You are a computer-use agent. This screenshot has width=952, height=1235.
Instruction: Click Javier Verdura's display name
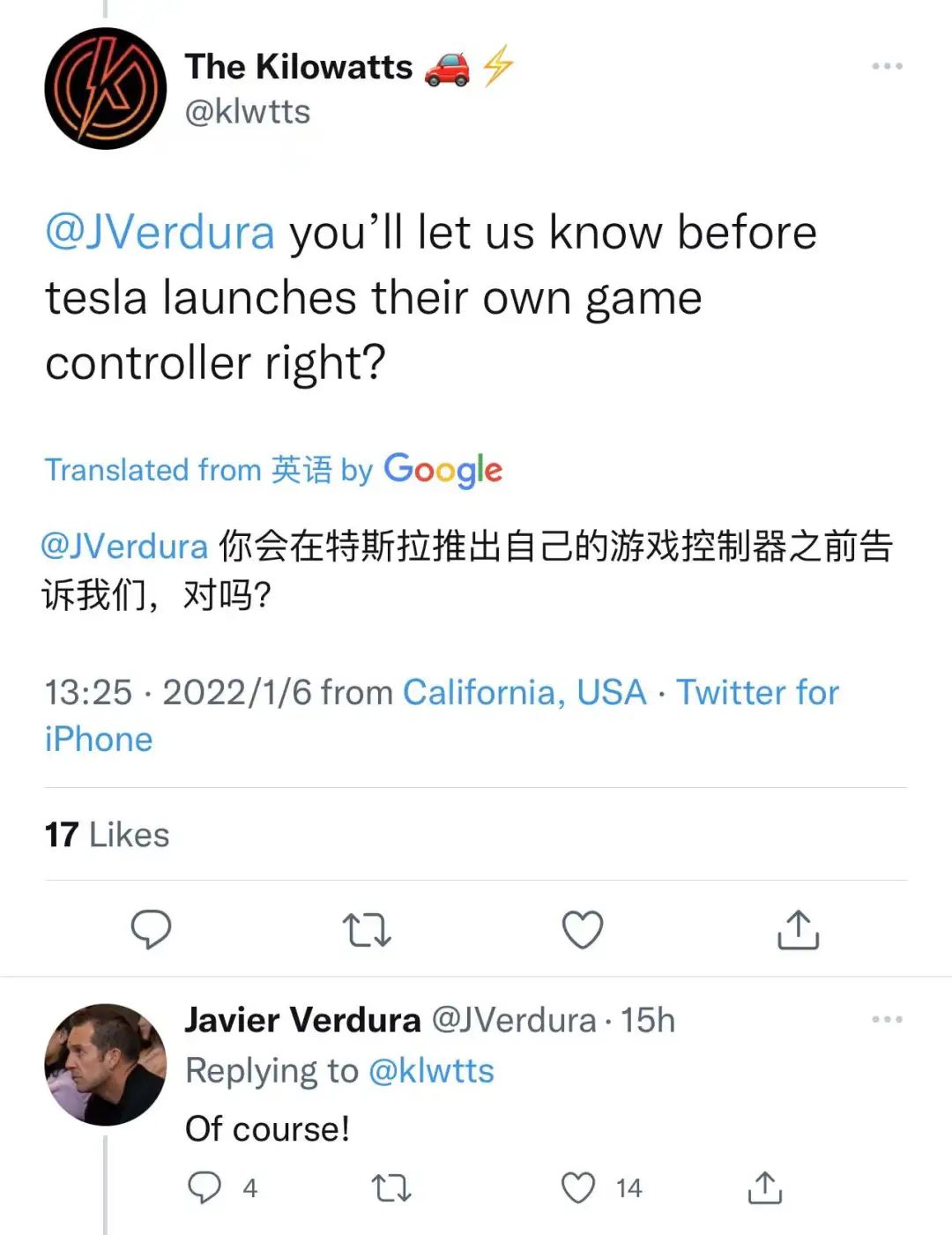tap(302, 1020)
